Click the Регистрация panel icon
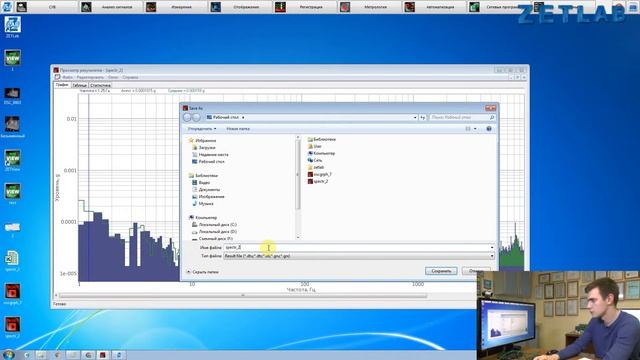Image resolution: width=640 pixels, height=360 pixels. tap(280, 7)
